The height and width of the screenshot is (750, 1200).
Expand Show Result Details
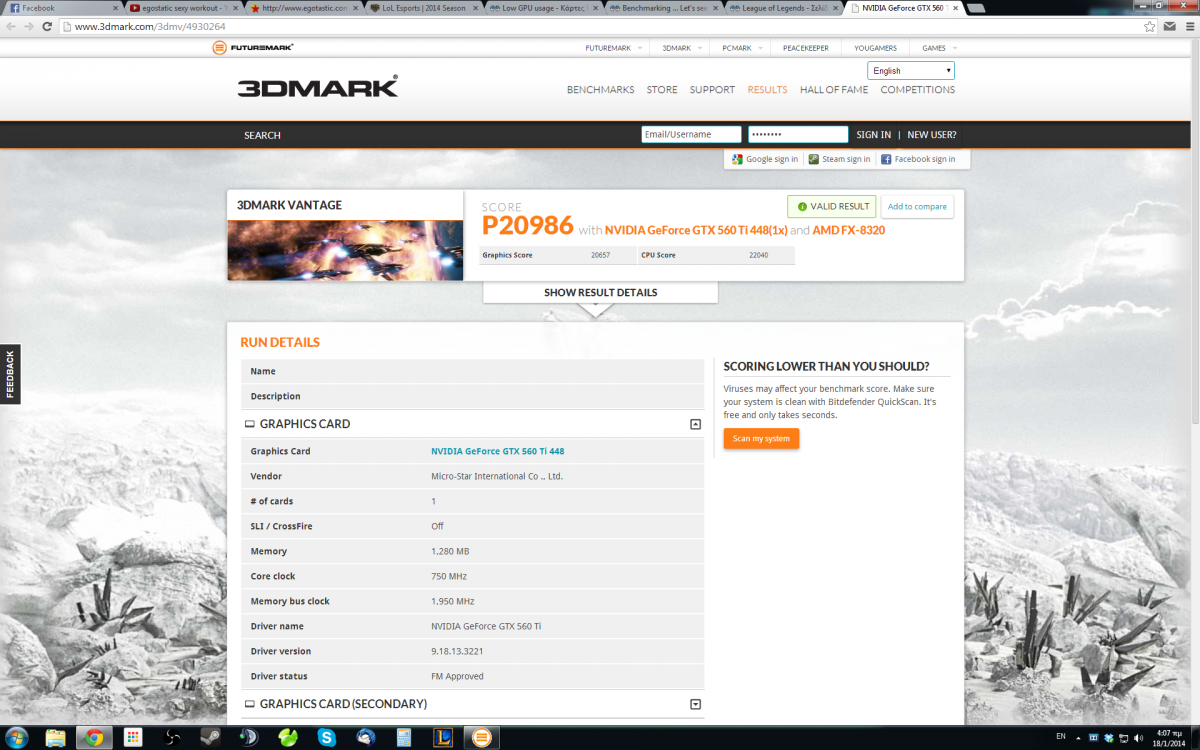pos(600,293)
